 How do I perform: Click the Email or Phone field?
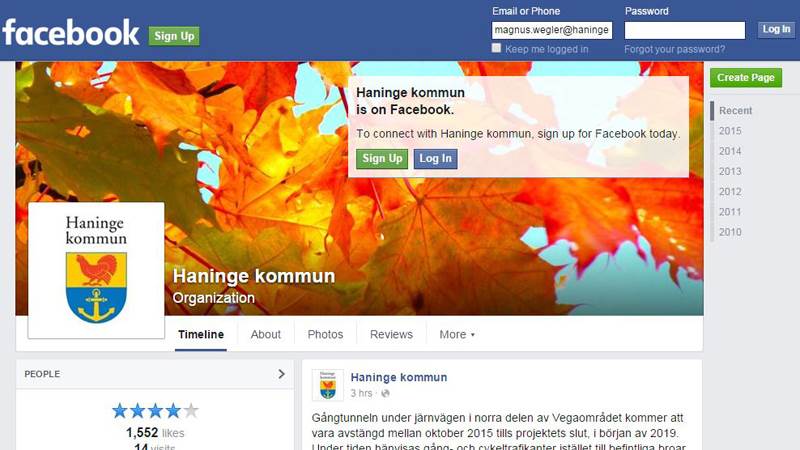(x=552, y=30)
